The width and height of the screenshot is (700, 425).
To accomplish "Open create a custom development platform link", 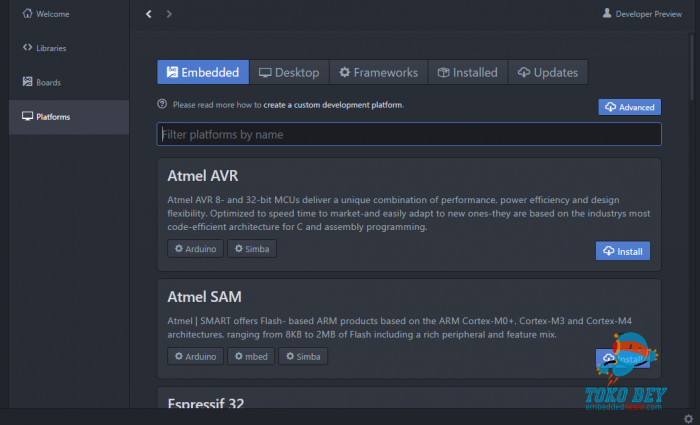I will coord(333,104).
